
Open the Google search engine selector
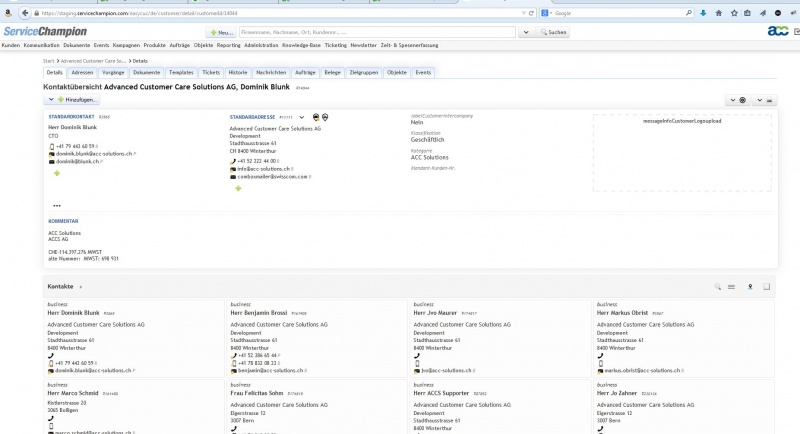point(546,13)
